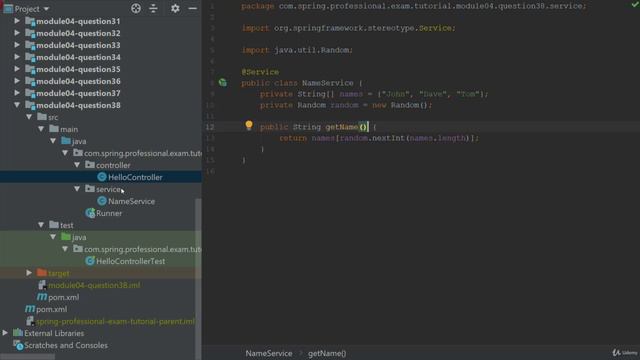The image size is (640, 360).
Task: Click line number 12 in gutter
Action: pyautogui.click(x=210, y=127)
